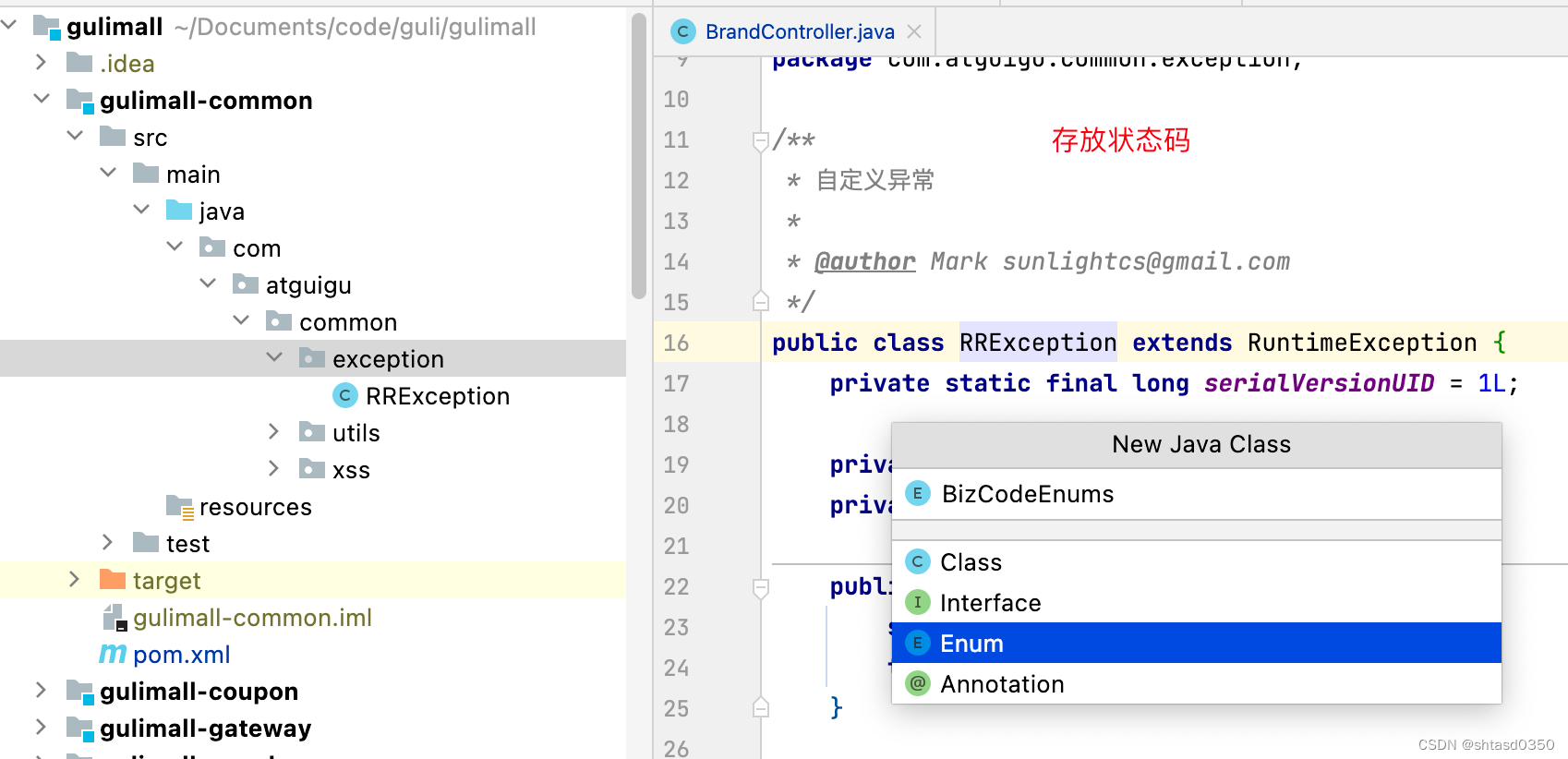
Task: Choose Class in New Java Class popup
Action: (x=1197, y=562)
